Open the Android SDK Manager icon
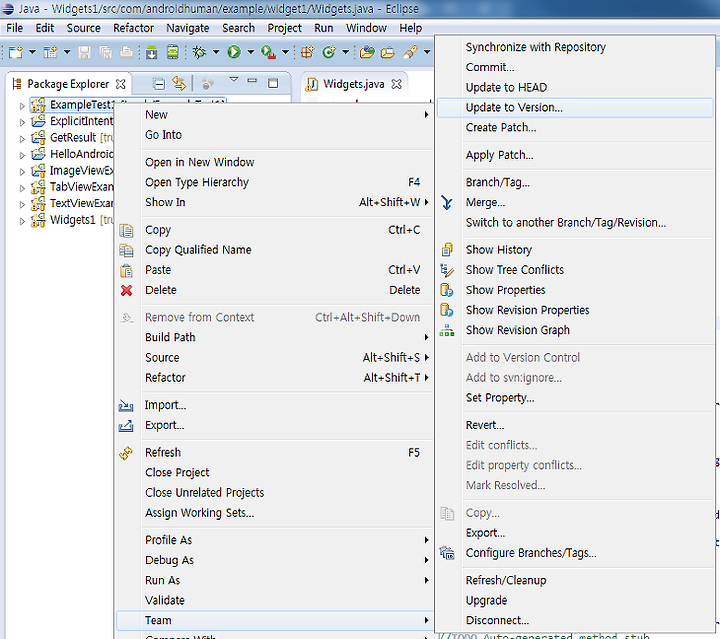The width and height of the screenshot is (720, 639). pos(152,52)
